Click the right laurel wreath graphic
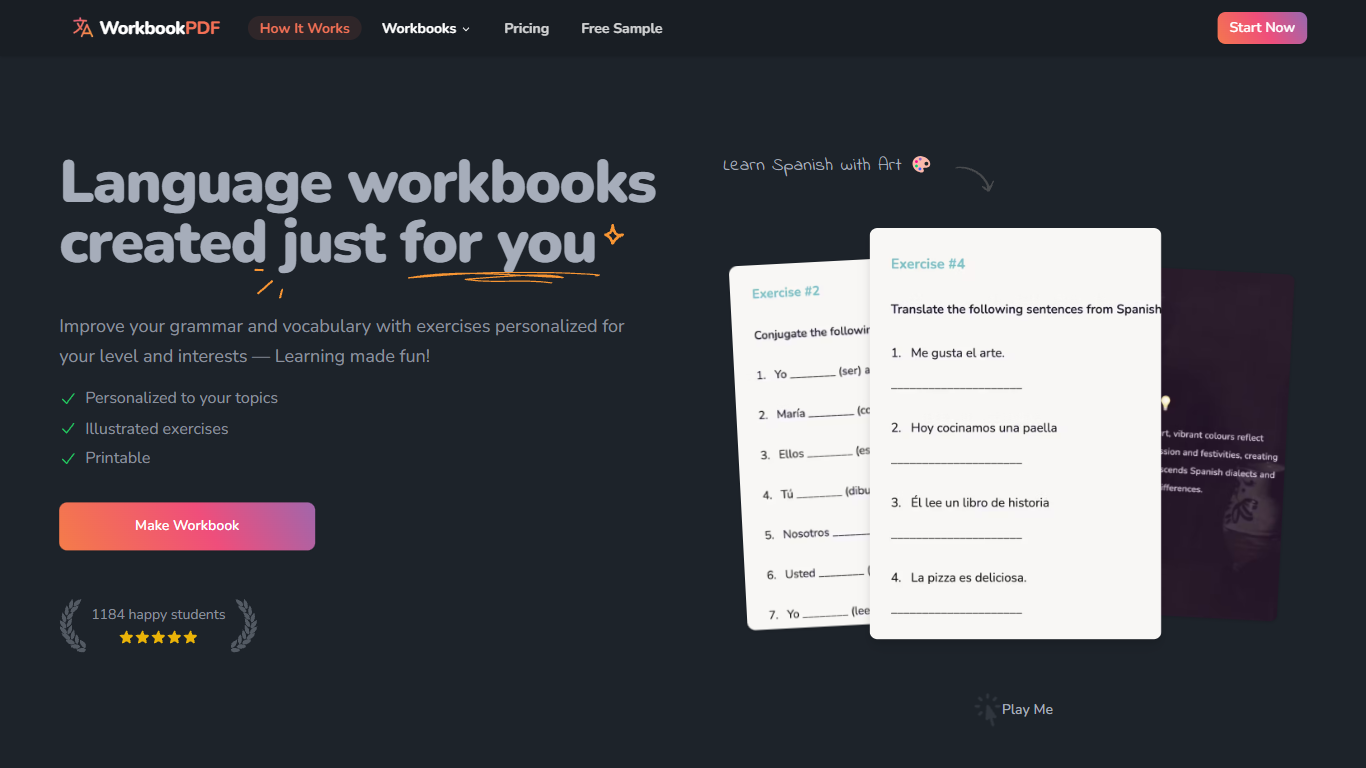The height and width of the screenshot is (768, 1366). pos(244,625)
